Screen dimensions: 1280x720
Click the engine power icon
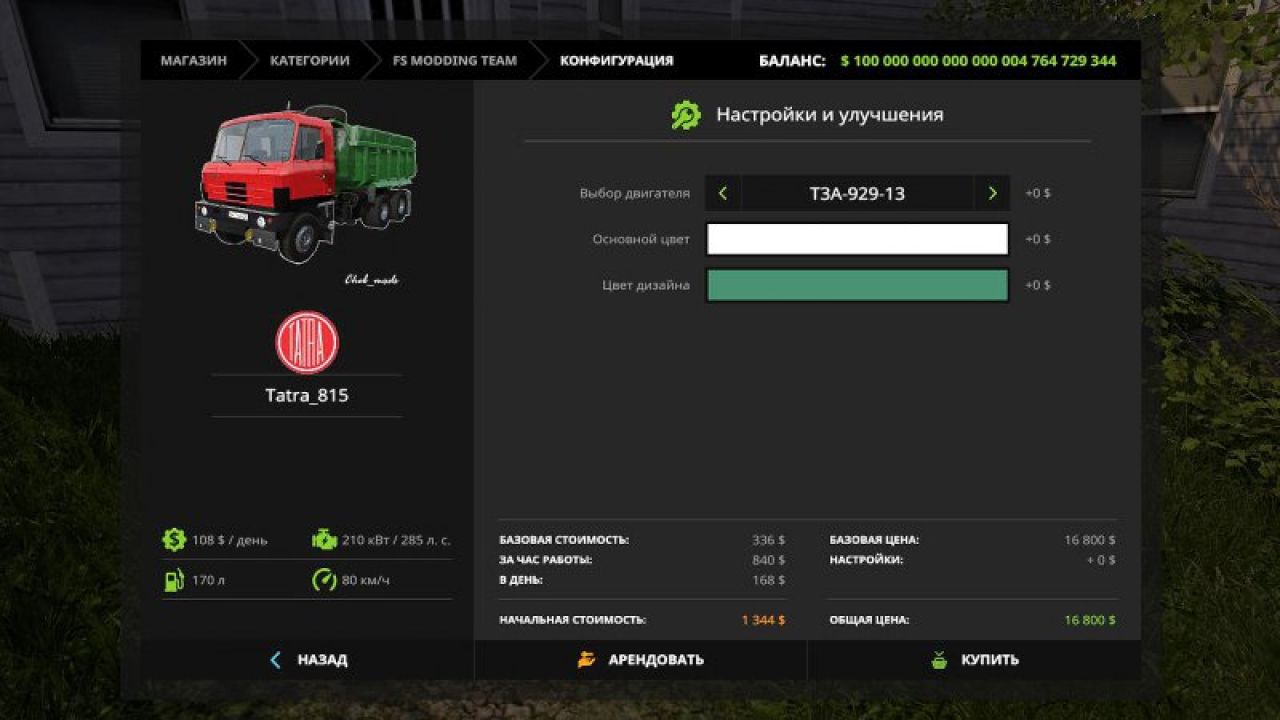coord(324,540)
